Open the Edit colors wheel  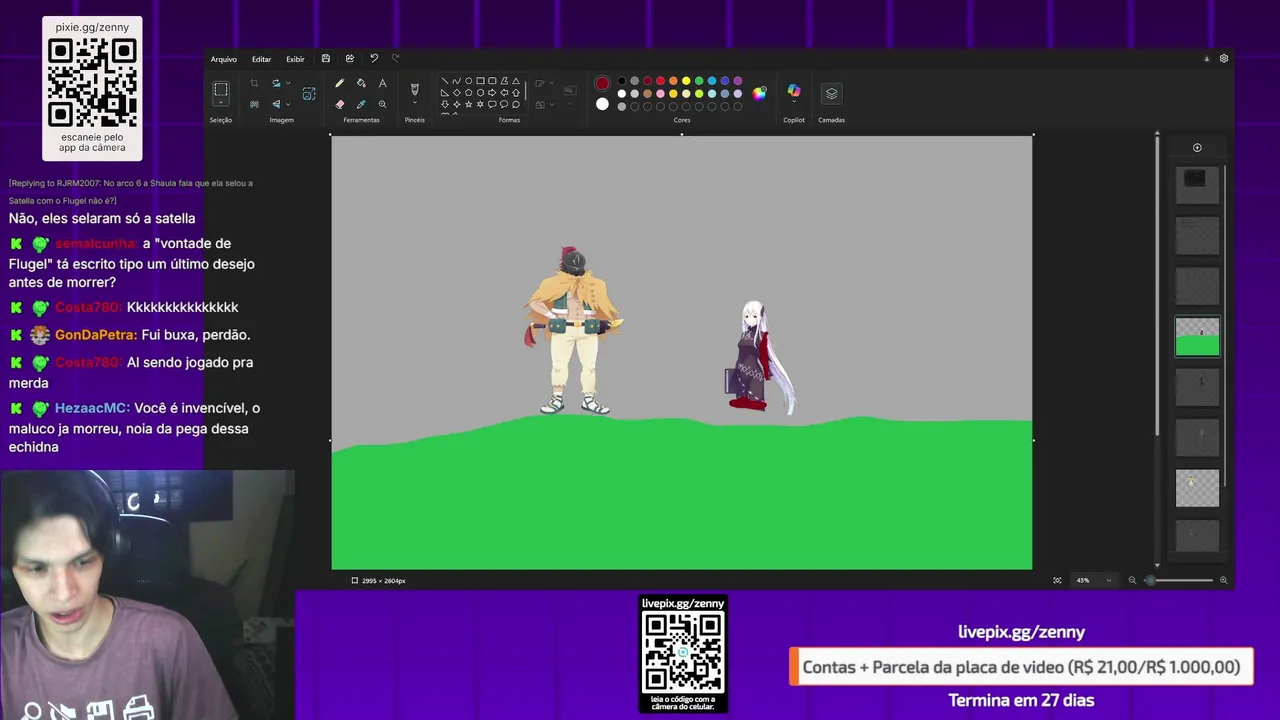point(760,93)
